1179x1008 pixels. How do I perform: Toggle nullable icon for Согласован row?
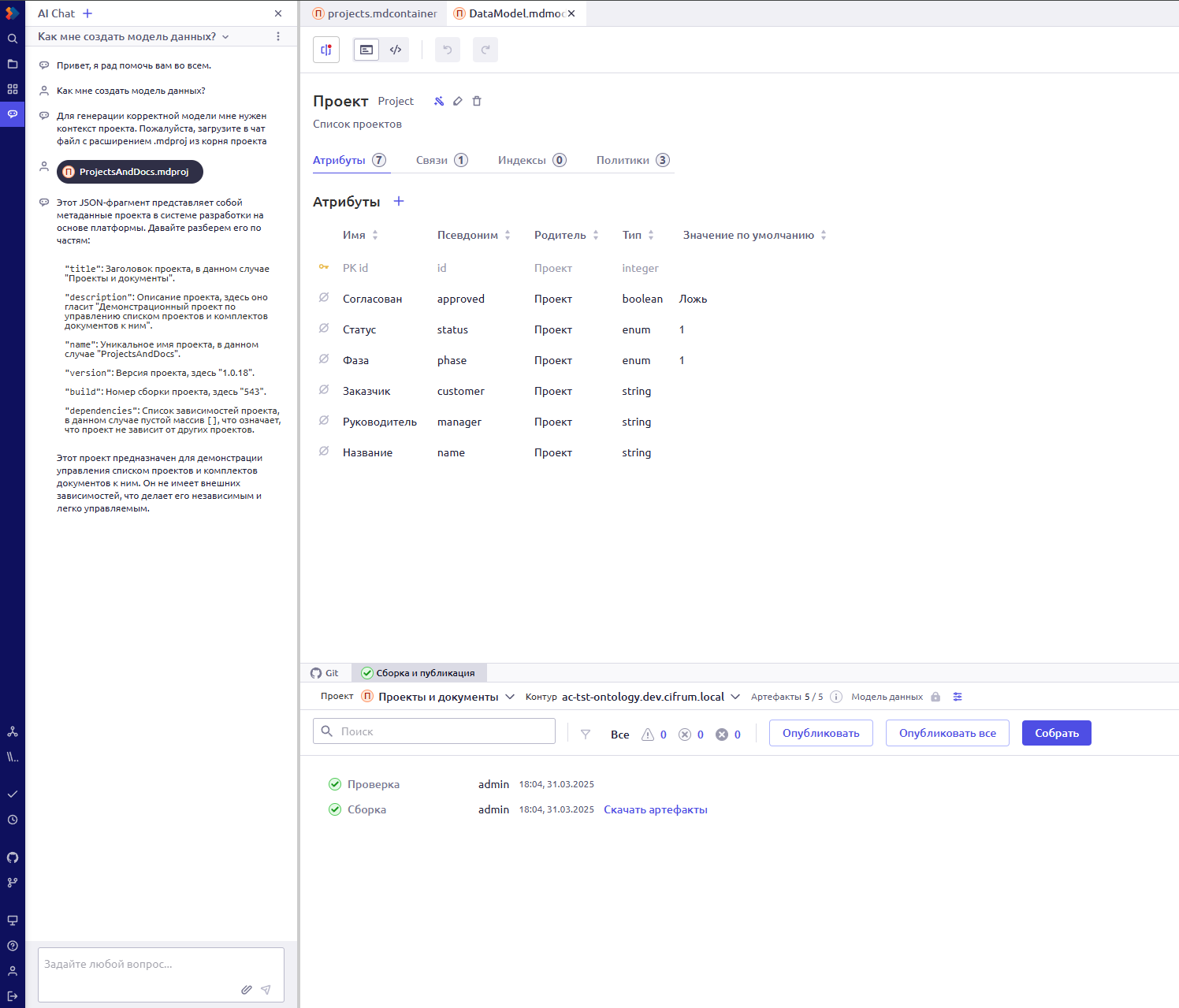coord(324,298)
